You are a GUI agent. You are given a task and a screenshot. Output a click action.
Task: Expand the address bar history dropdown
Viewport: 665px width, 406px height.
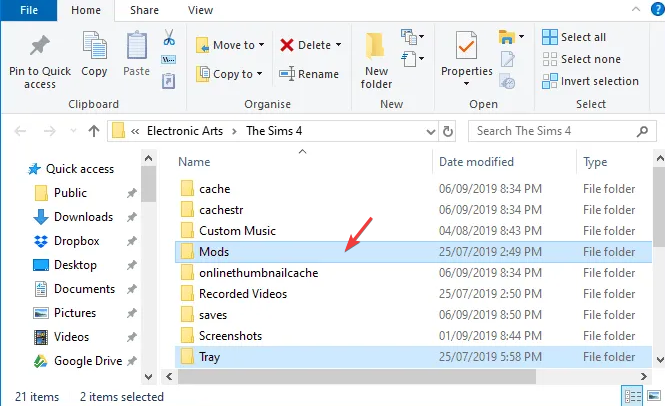point(431,132)
